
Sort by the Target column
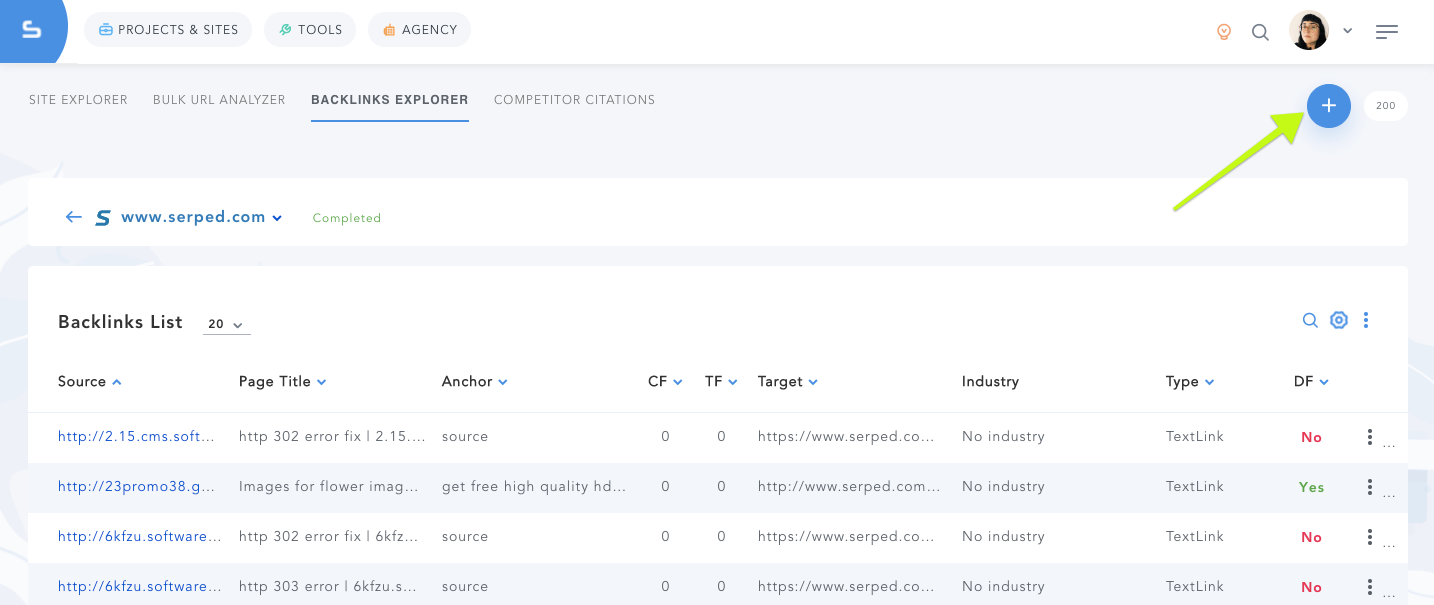(x=788, y=382)
